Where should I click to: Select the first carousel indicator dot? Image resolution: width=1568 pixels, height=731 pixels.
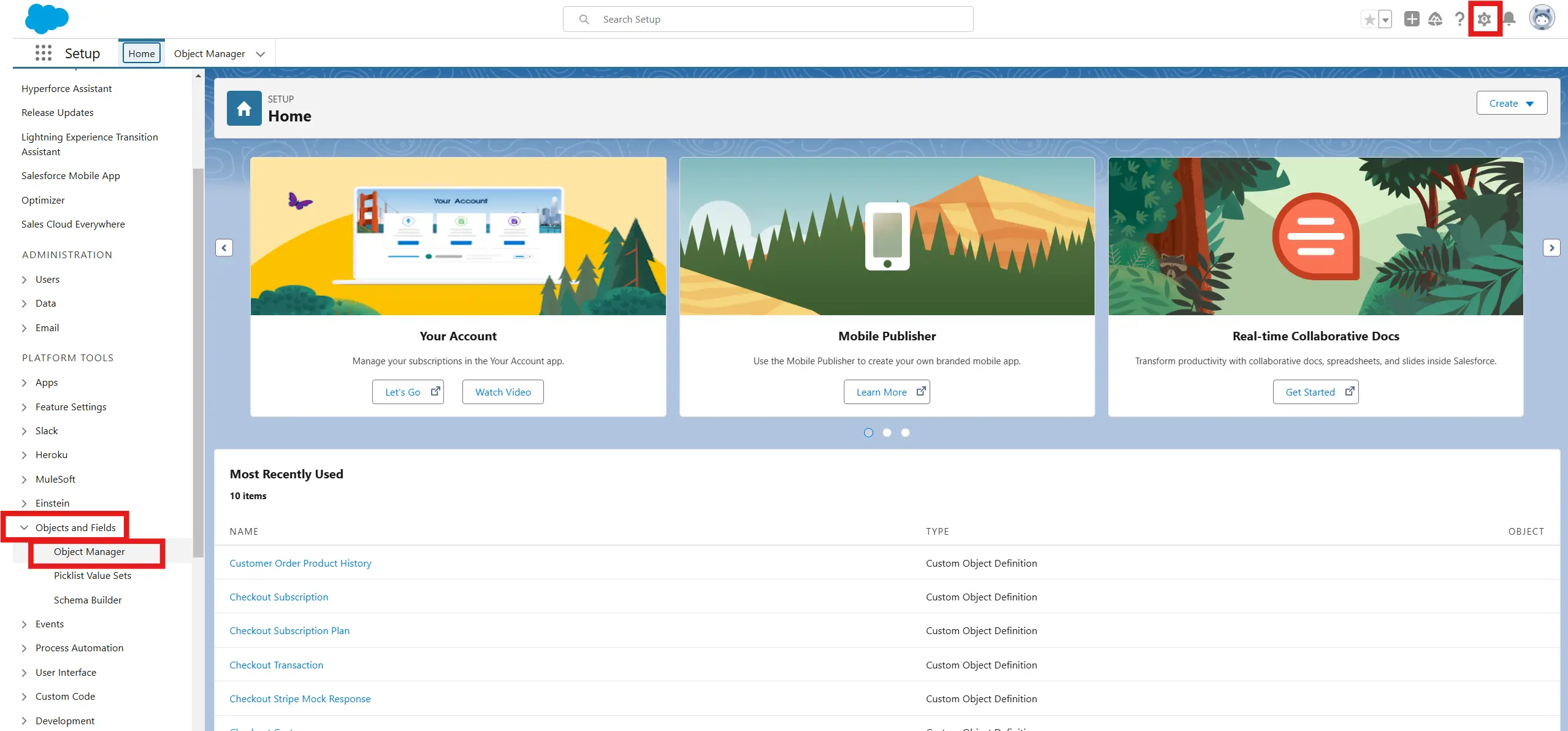click(868, 433)
